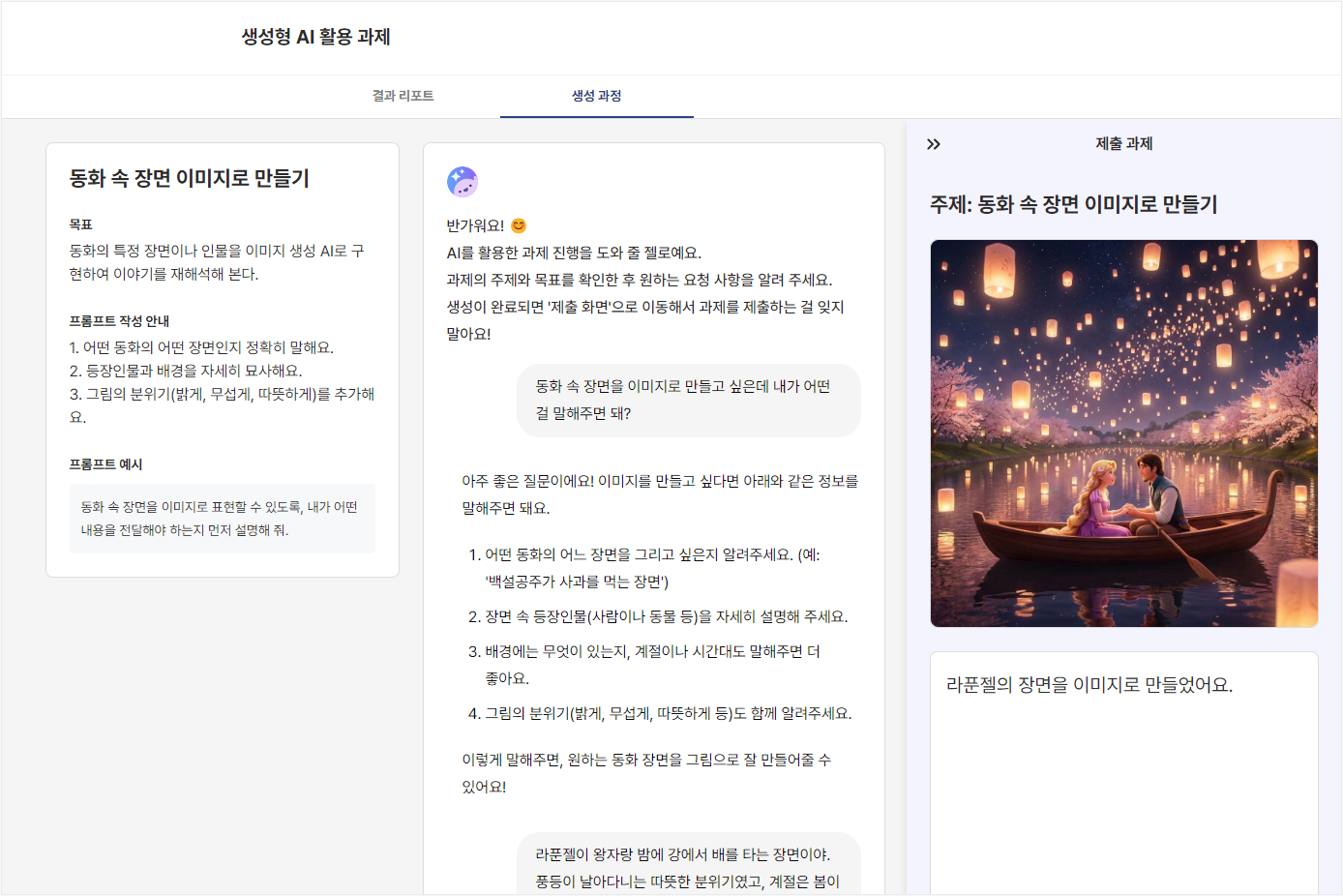
Task: Select the 생성 과정 tab
Action: tap(596, 96)
